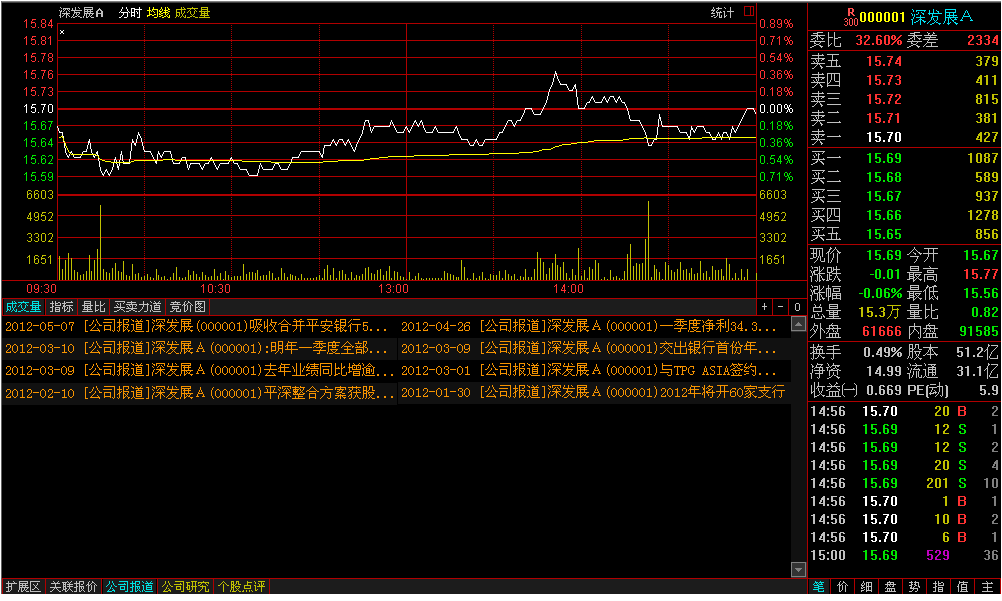Switch to the 指标 tab
The width and height of the screenshot is (1002, 601).
pyautogui.click(x=61, y=307)
